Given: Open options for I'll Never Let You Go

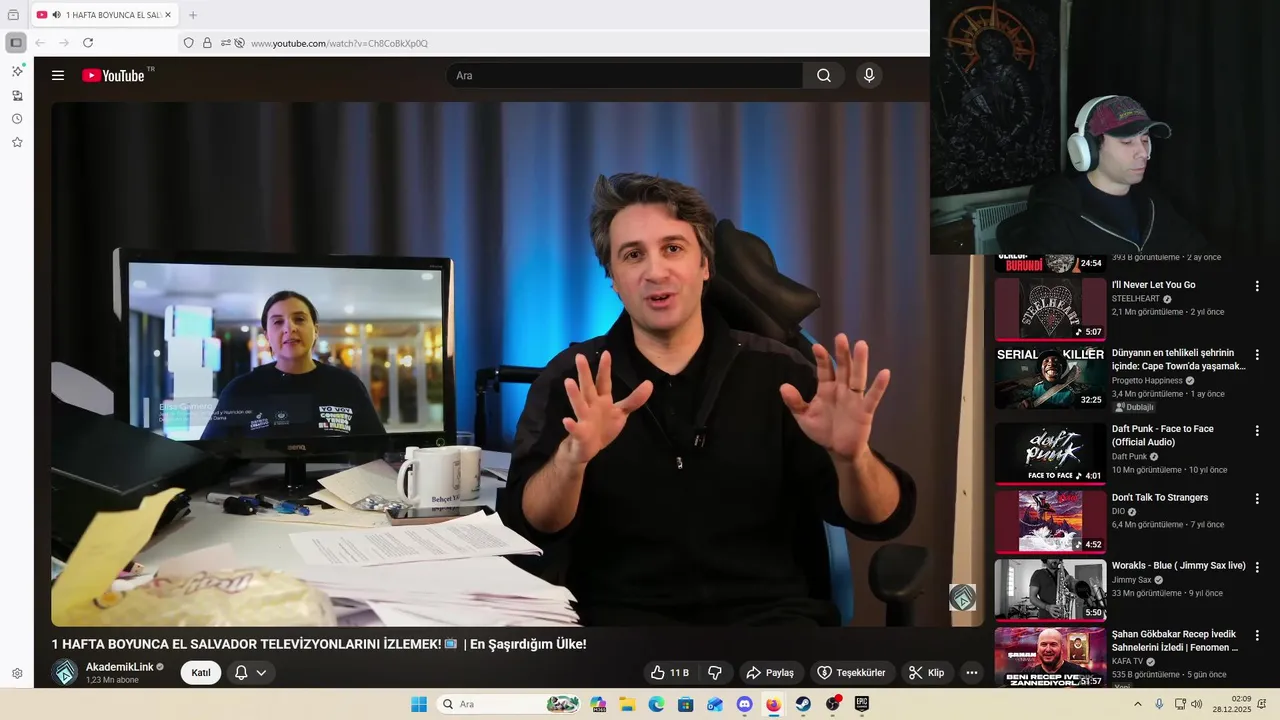Looking at the screenshot, I should (1257, 286).
